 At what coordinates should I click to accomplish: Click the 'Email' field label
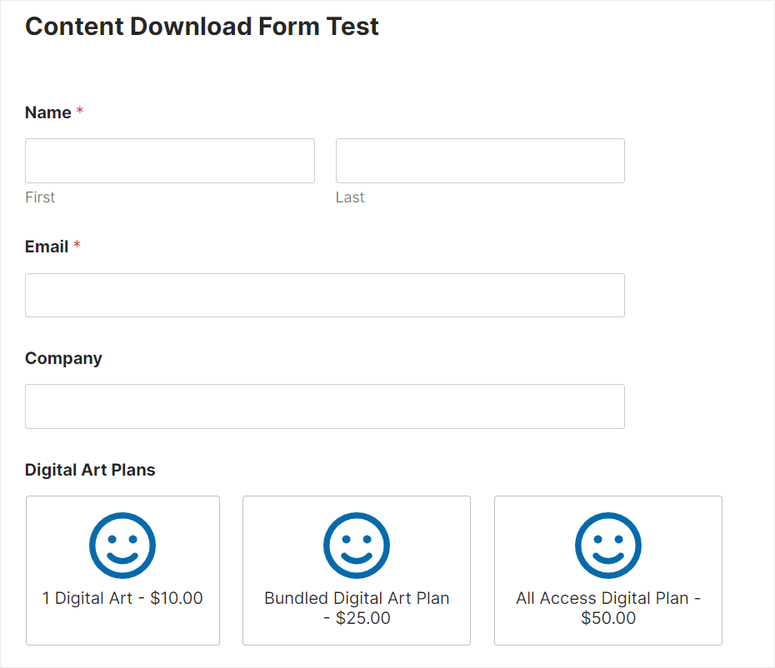[x=46, y=246]
